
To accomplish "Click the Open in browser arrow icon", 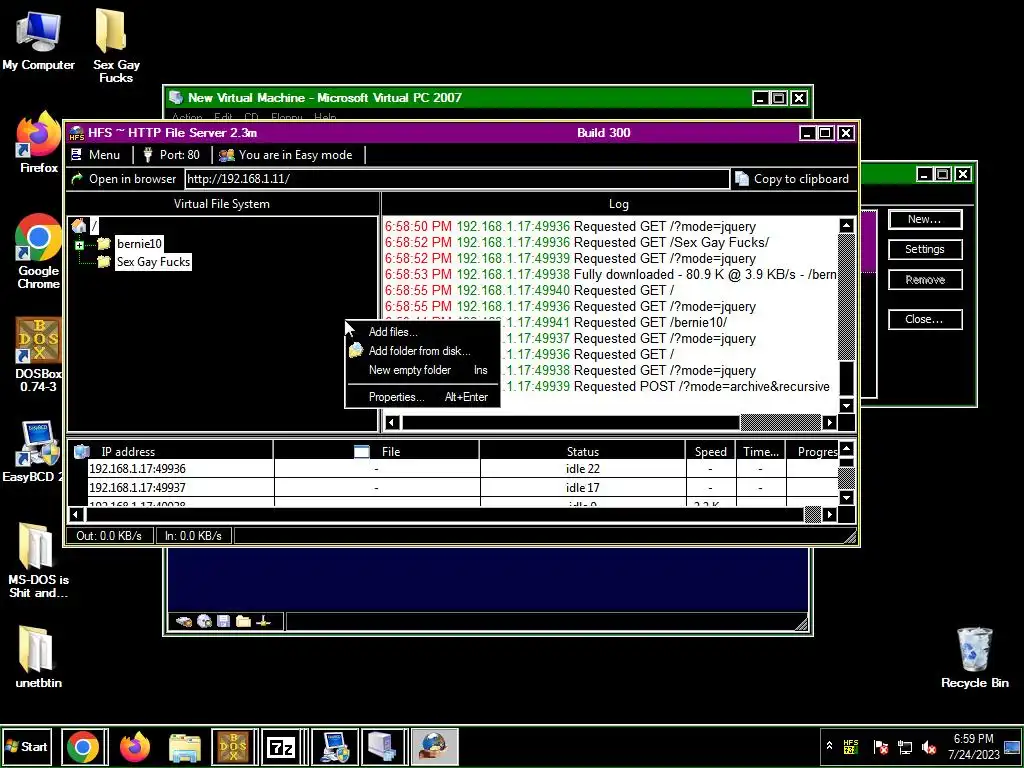I will [x=77, y=178].
